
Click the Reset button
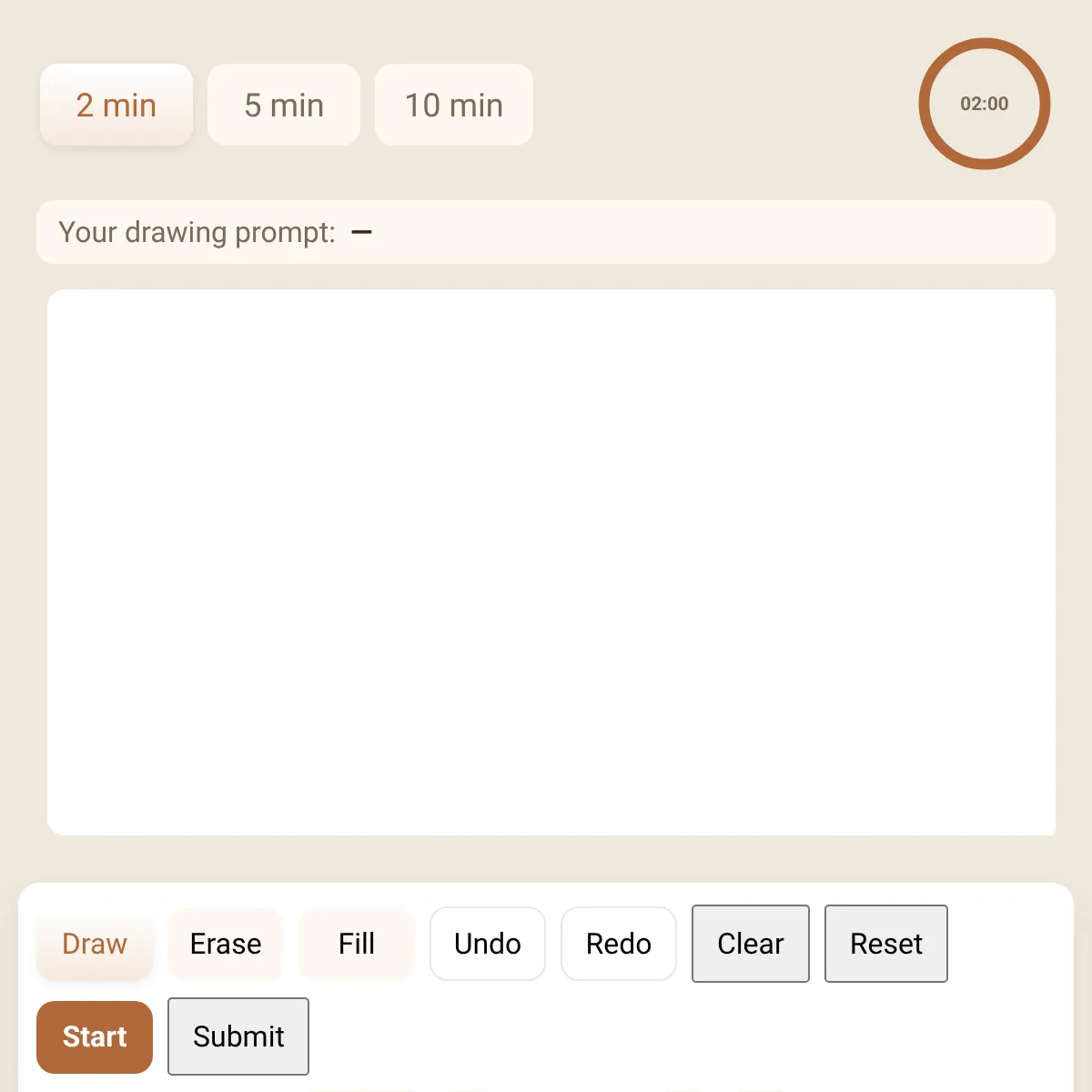tap(886, 944)
